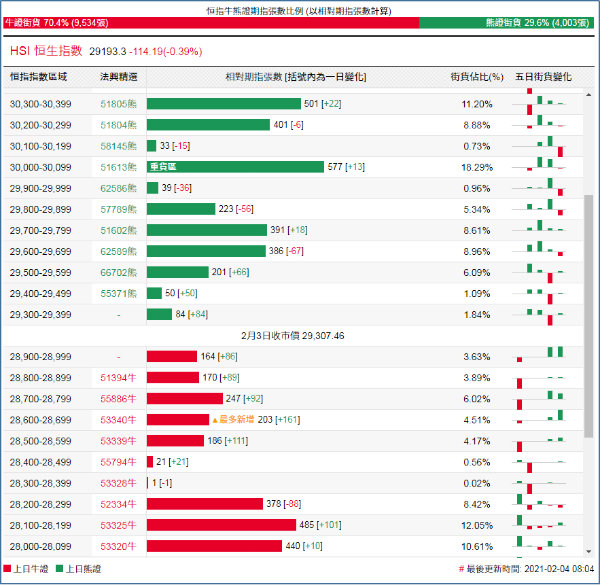600x585 pixels.
Task: Select the 53340牛 bull contract link
Action: 119,419
